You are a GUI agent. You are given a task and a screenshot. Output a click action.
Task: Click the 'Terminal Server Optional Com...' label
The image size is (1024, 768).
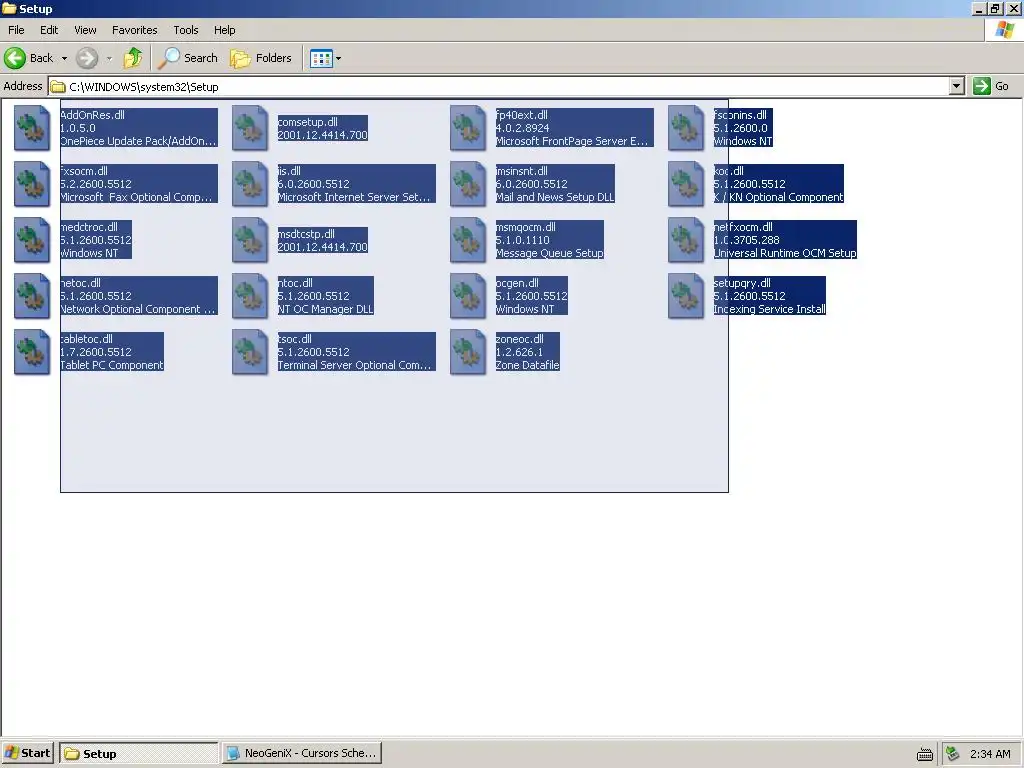(355, 366)
